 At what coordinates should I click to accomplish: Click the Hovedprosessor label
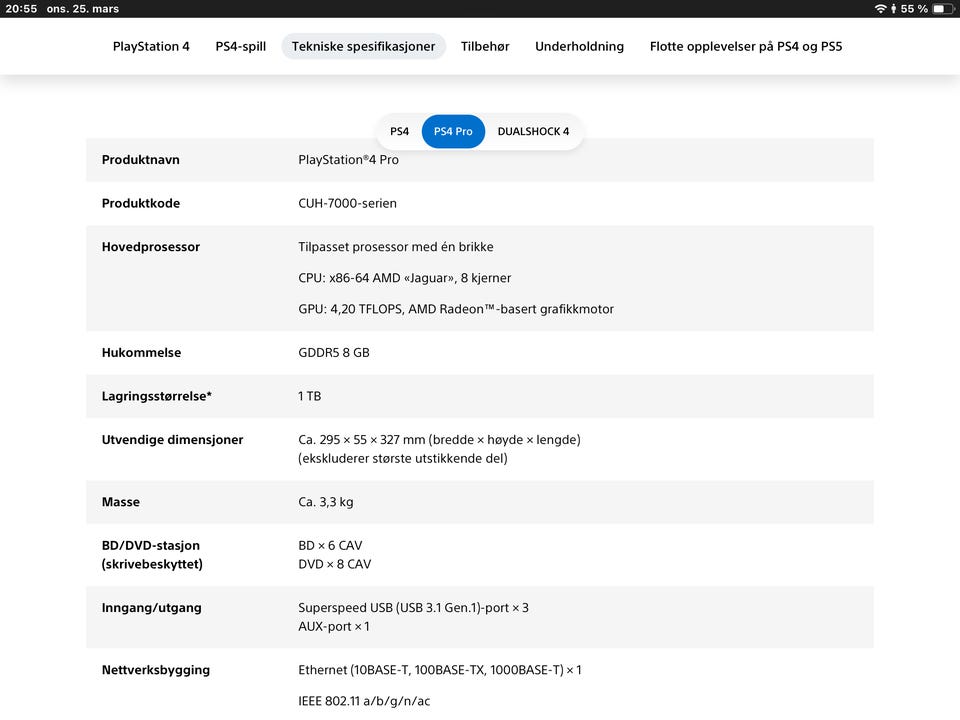(x=151, y=247)
